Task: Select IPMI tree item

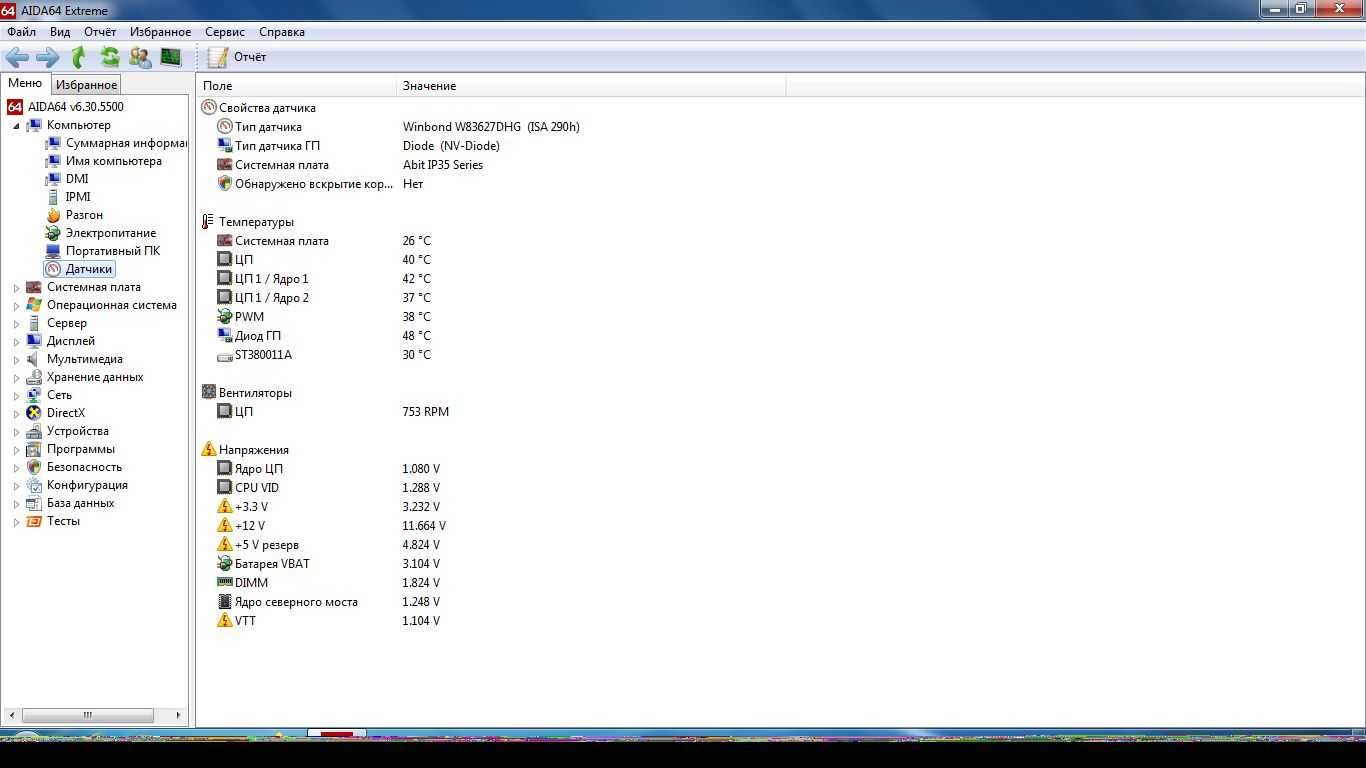Action: pos(68,197)
